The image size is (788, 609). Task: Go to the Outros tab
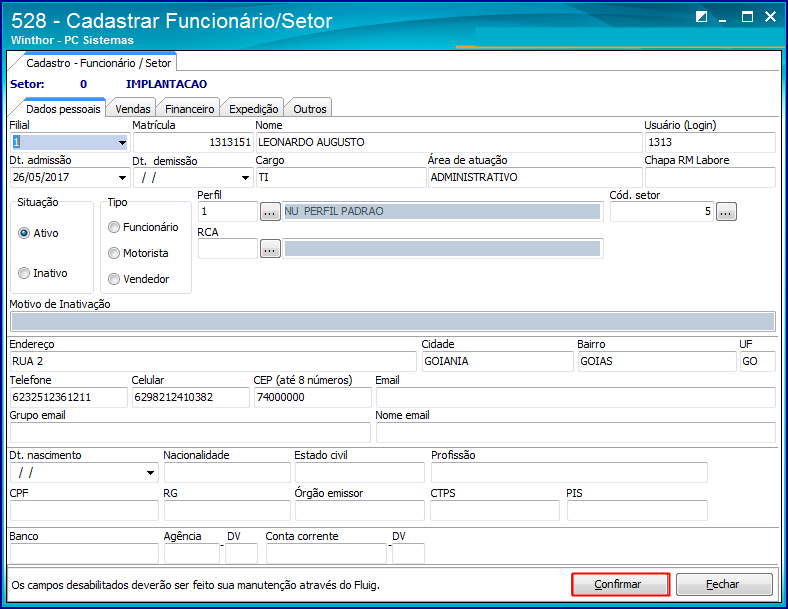pyautogui.click(x=310, y=109)
